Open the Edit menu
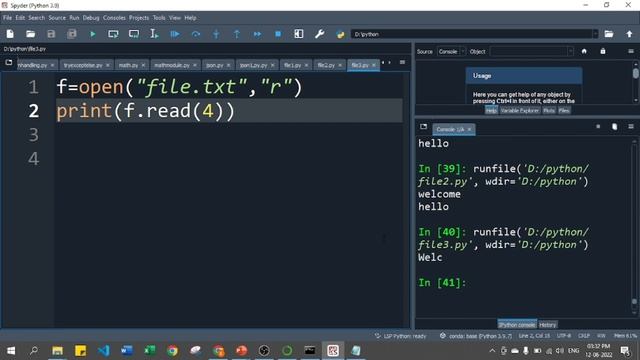 20,18
